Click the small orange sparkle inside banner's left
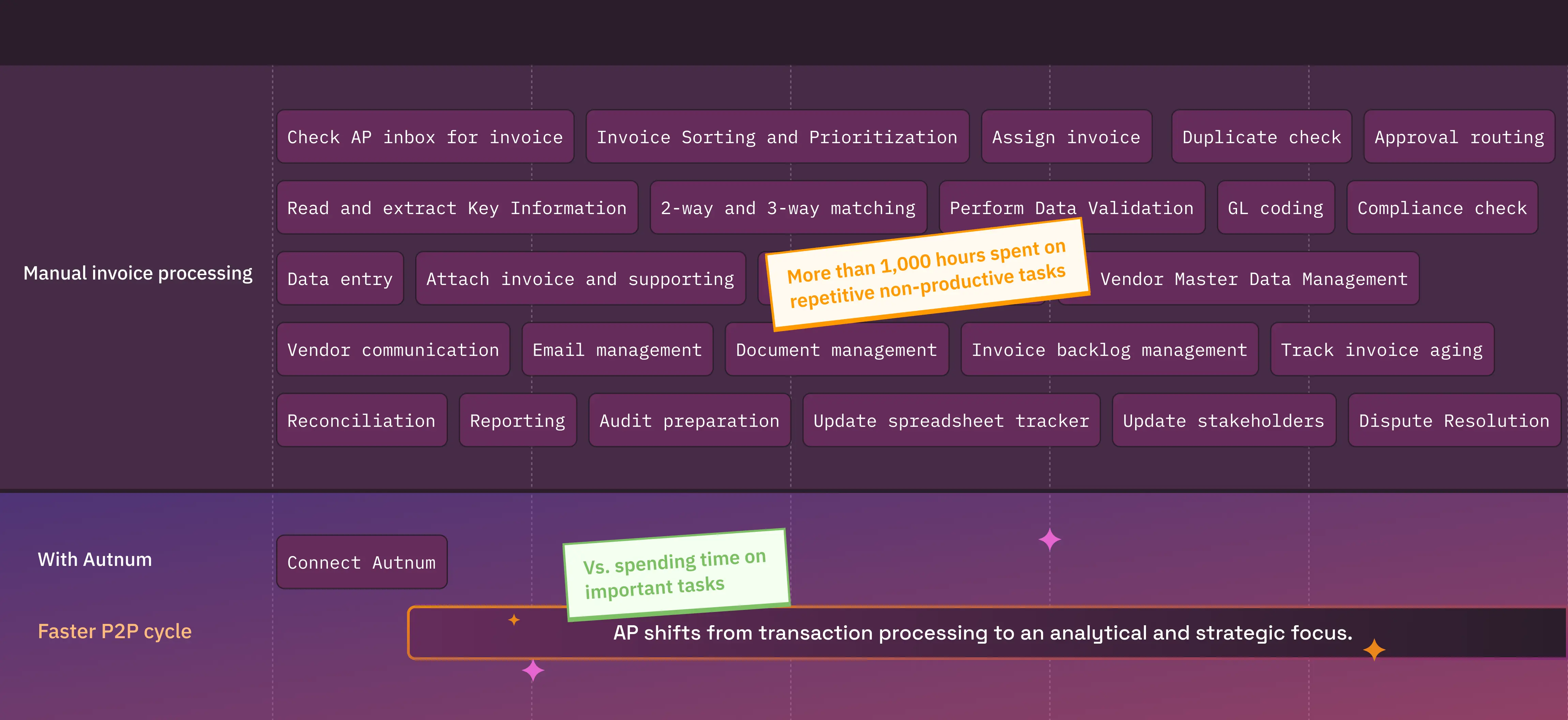 click(x=514, y=619)
